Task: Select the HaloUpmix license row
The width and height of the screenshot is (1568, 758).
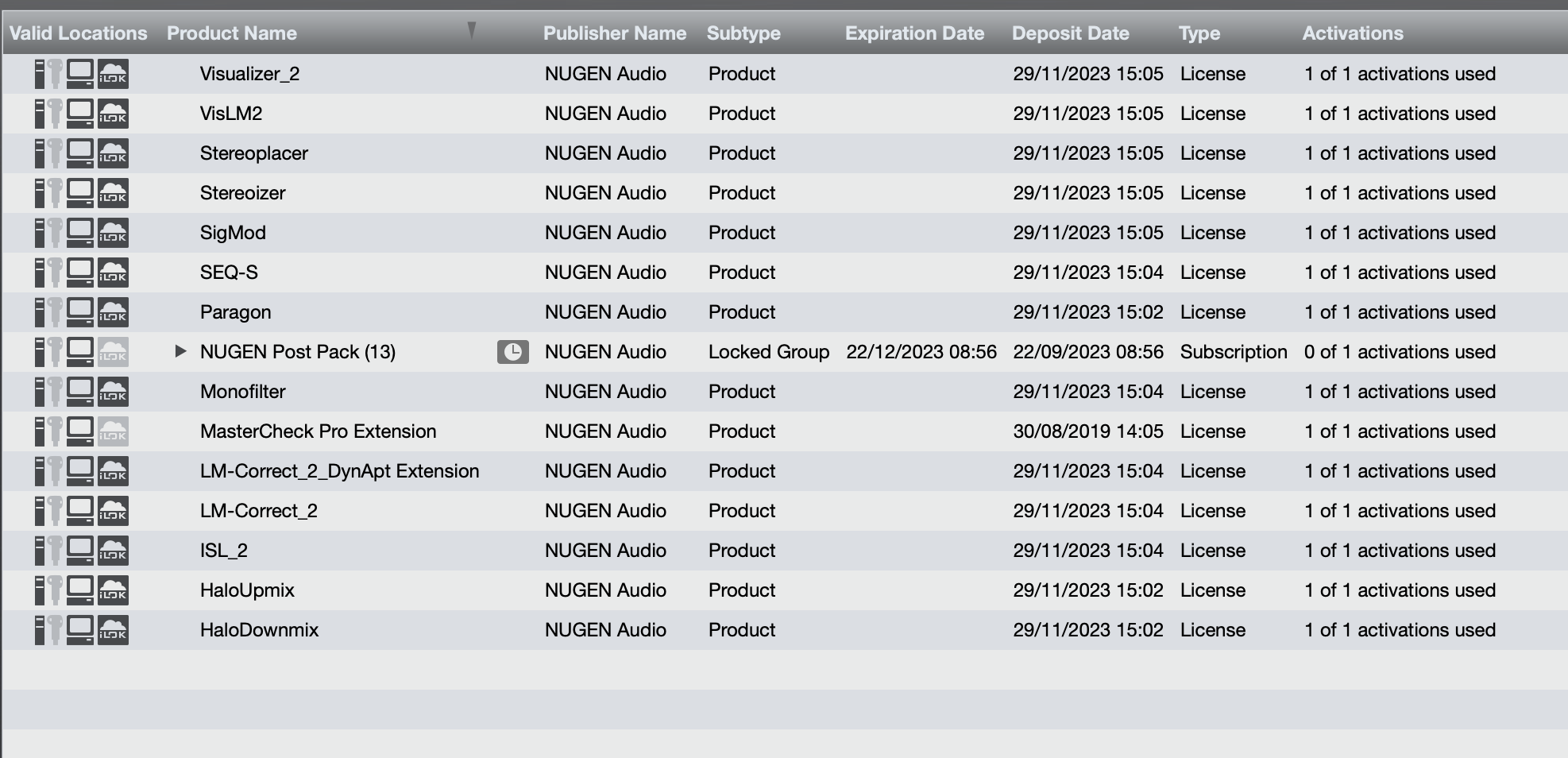Action: [247, 590]
